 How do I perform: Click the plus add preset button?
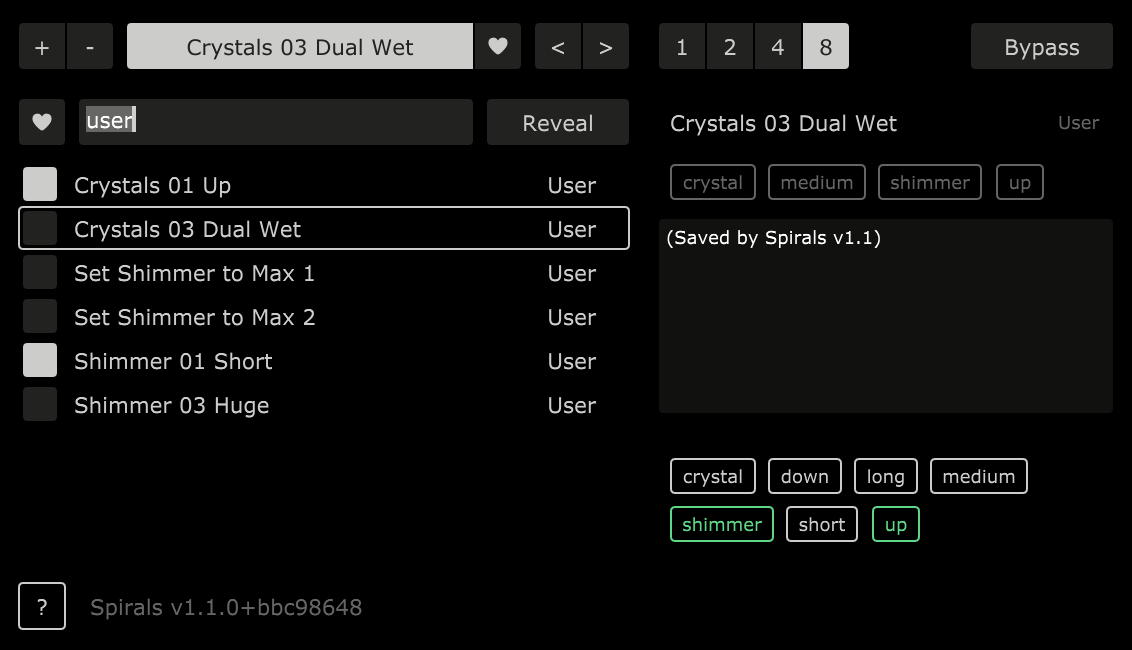[x=42, y=47]
